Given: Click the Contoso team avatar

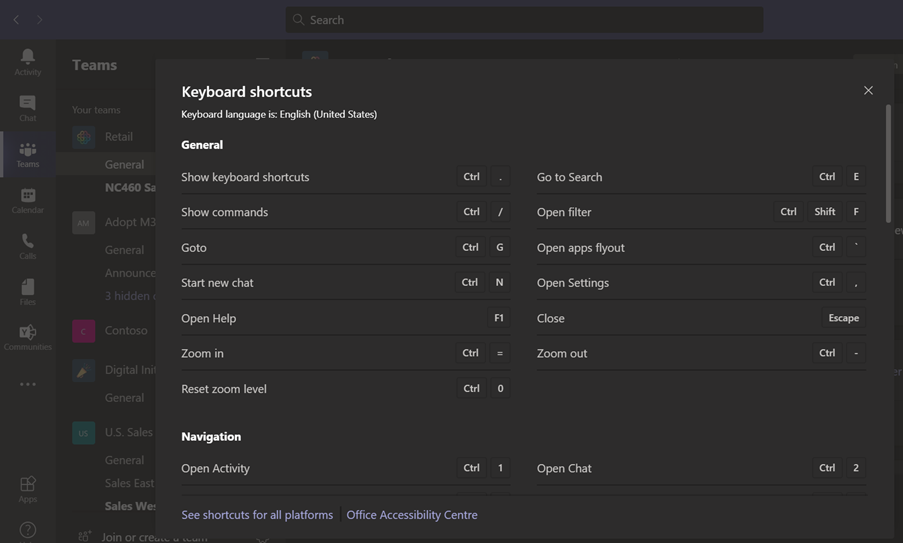Looking at the screenshot, I should pyautogui.click(x=84, y=332).
